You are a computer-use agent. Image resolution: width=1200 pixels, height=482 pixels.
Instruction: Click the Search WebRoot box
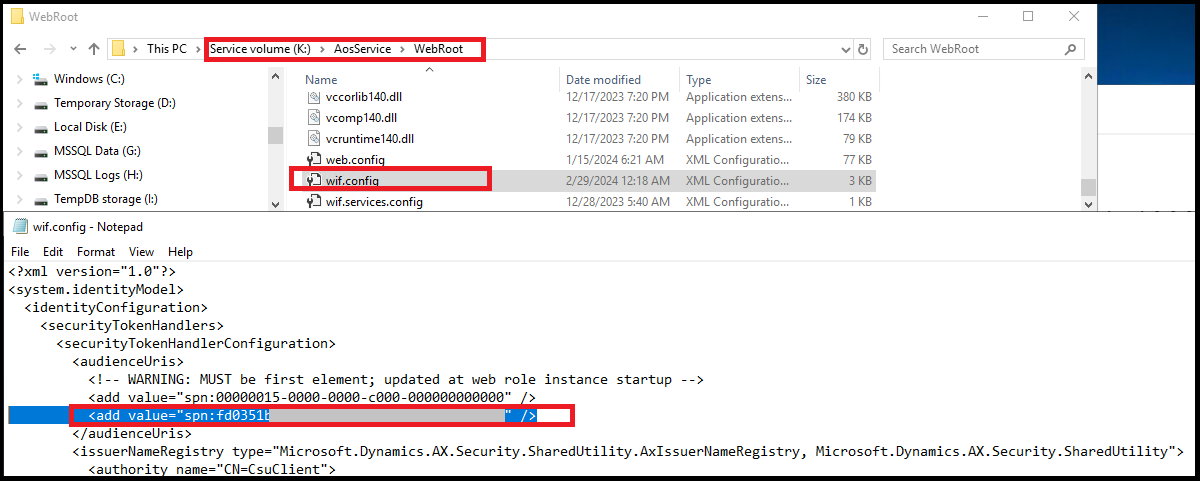pos(984,49)
